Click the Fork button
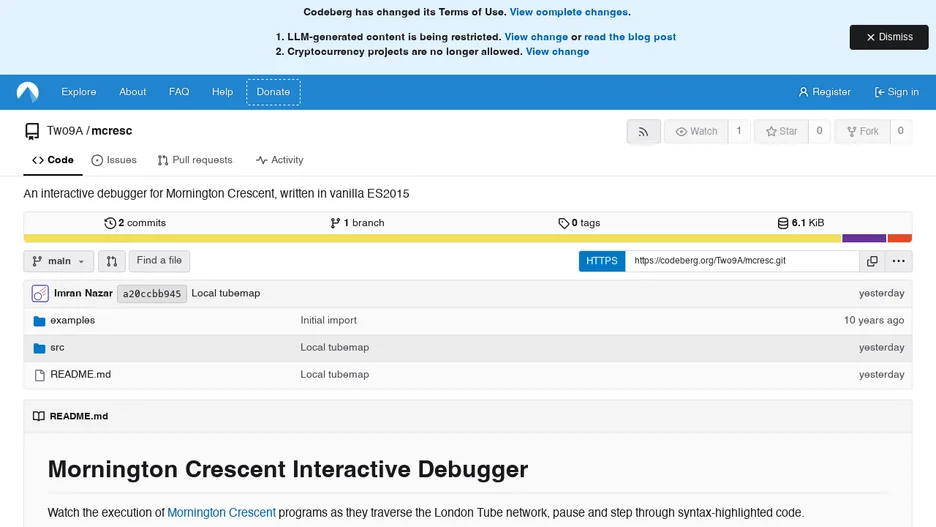The height and width of the screenshot is (527, 936). 863,131
